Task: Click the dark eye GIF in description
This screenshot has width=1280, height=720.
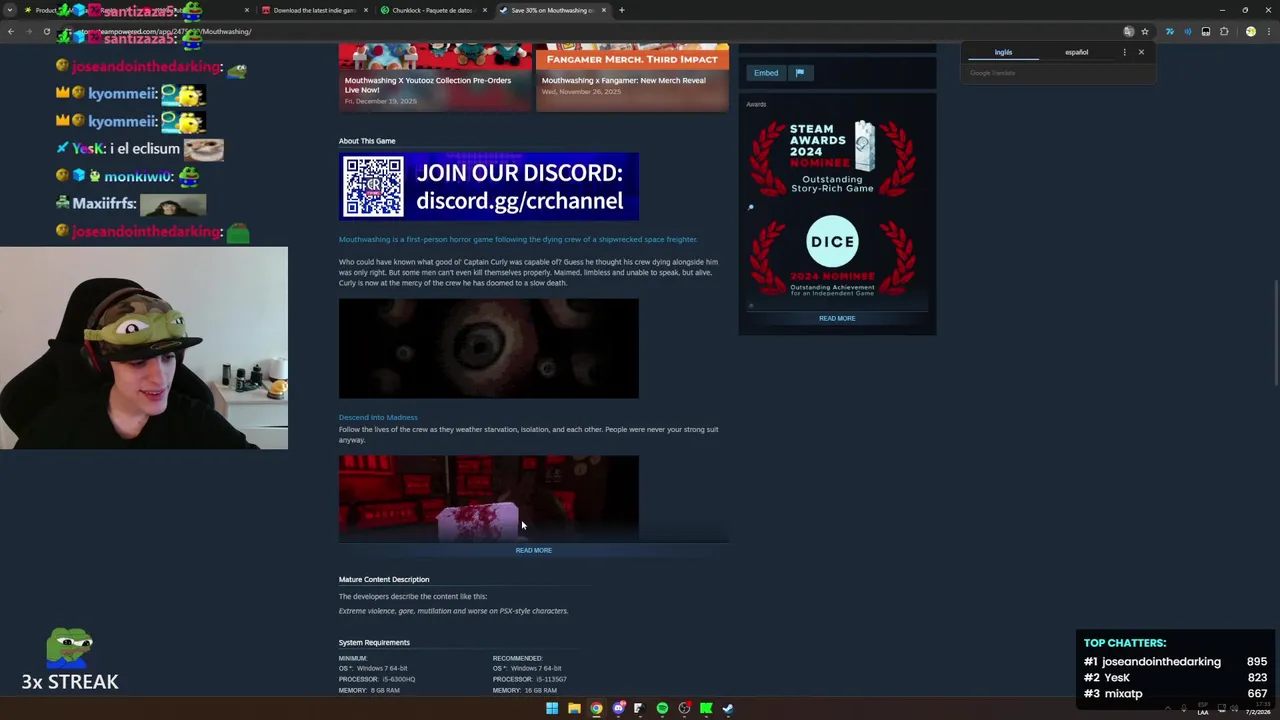Action: pos(489,348)
